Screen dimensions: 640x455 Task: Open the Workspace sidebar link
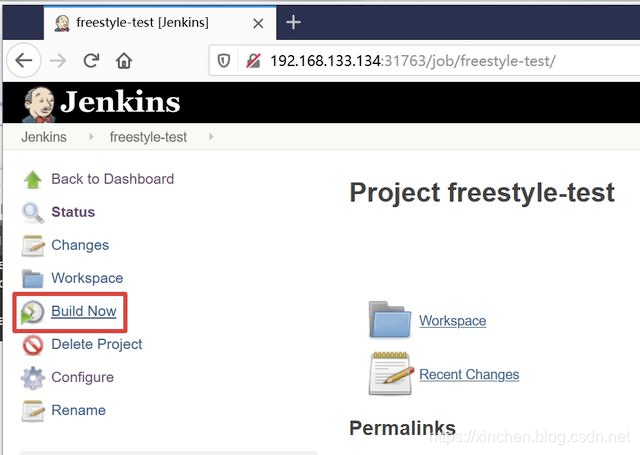click(x=87, y=278)
